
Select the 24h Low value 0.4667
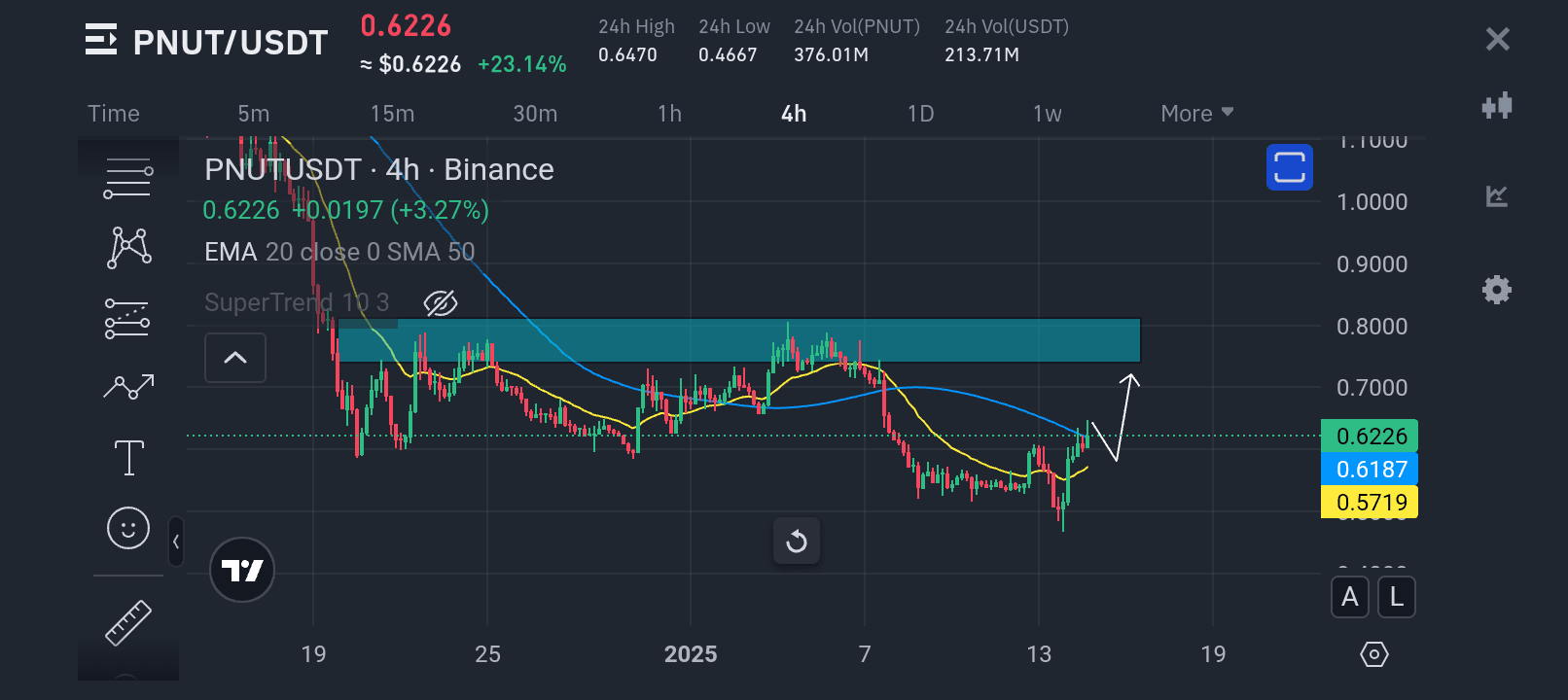pyautogui.click(x=728, y=54)
